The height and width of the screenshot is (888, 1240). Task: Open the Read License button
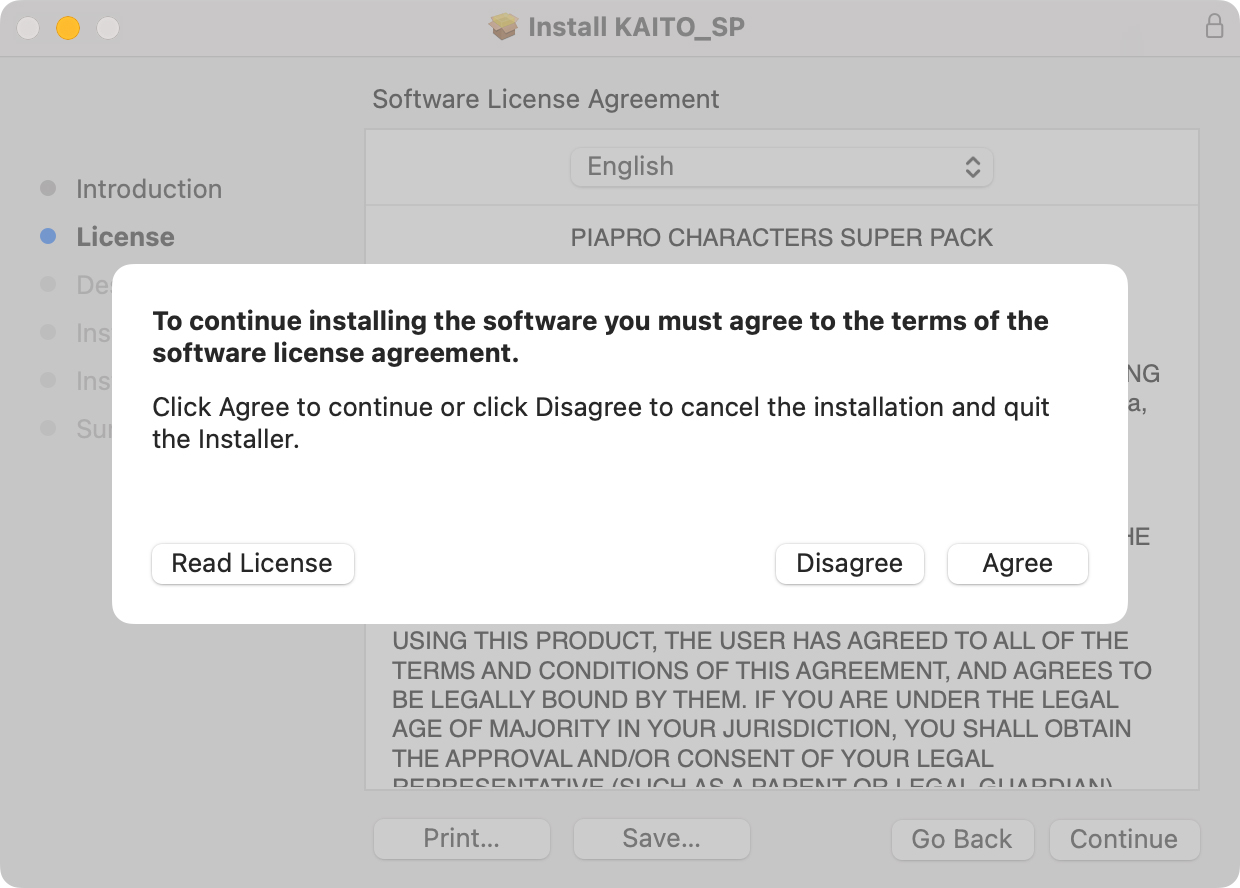(252, 563)
